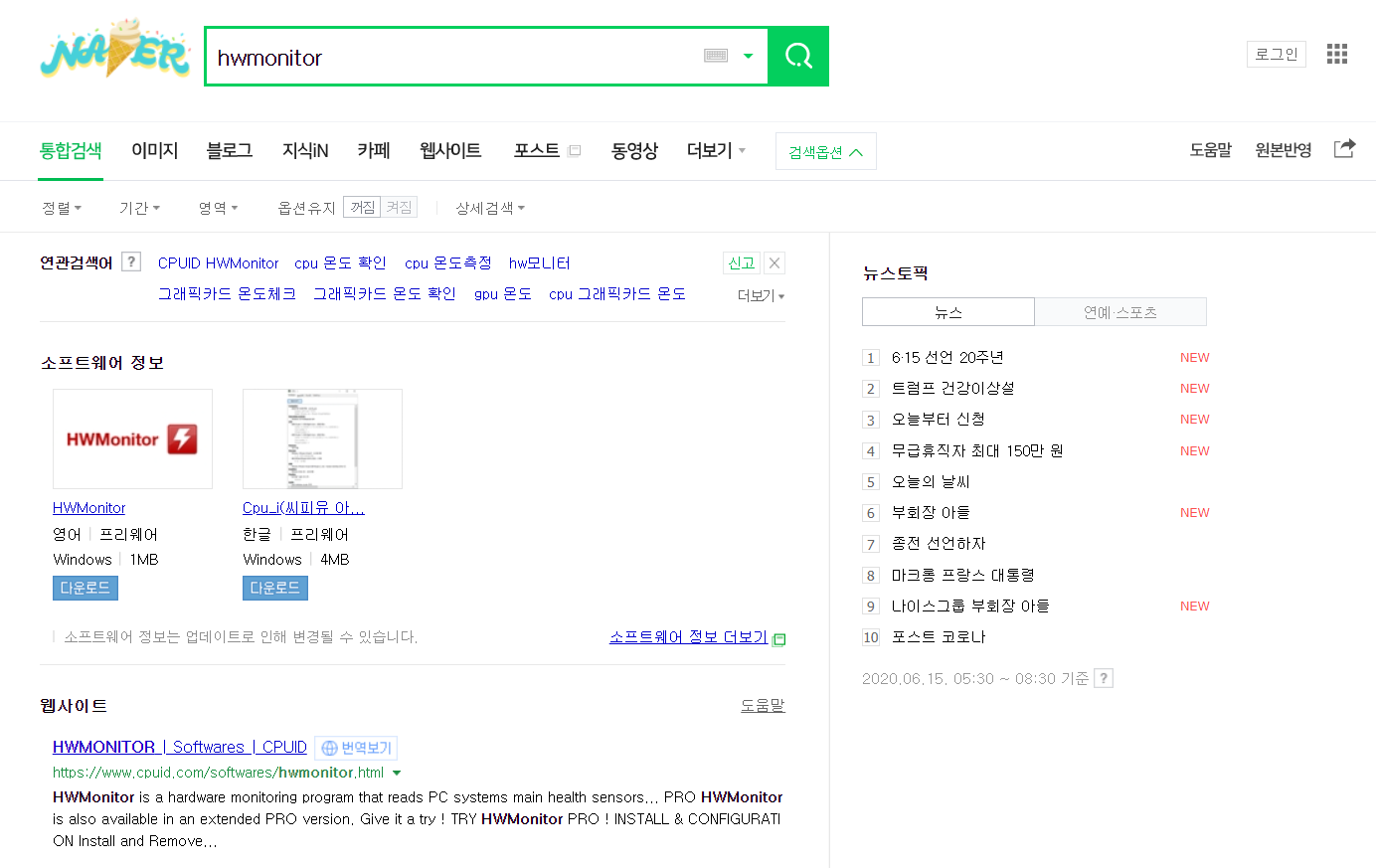Click the green search magnifier button
Image resolution: width=1376 pixels, height=868 pixels.
798,56
